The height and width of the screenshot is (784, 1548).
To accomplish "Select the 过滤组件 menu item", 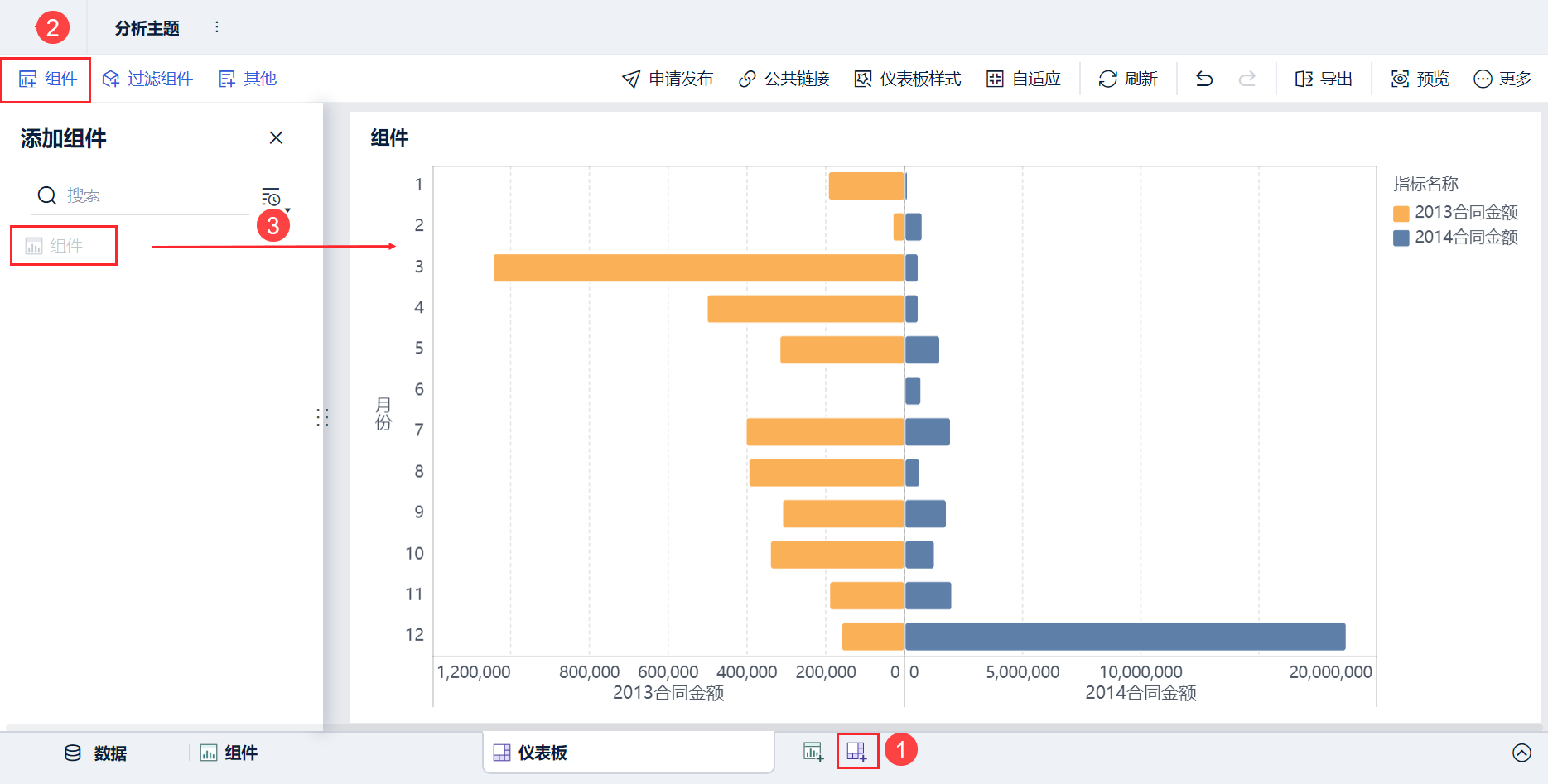I will [x=147, y=79].
